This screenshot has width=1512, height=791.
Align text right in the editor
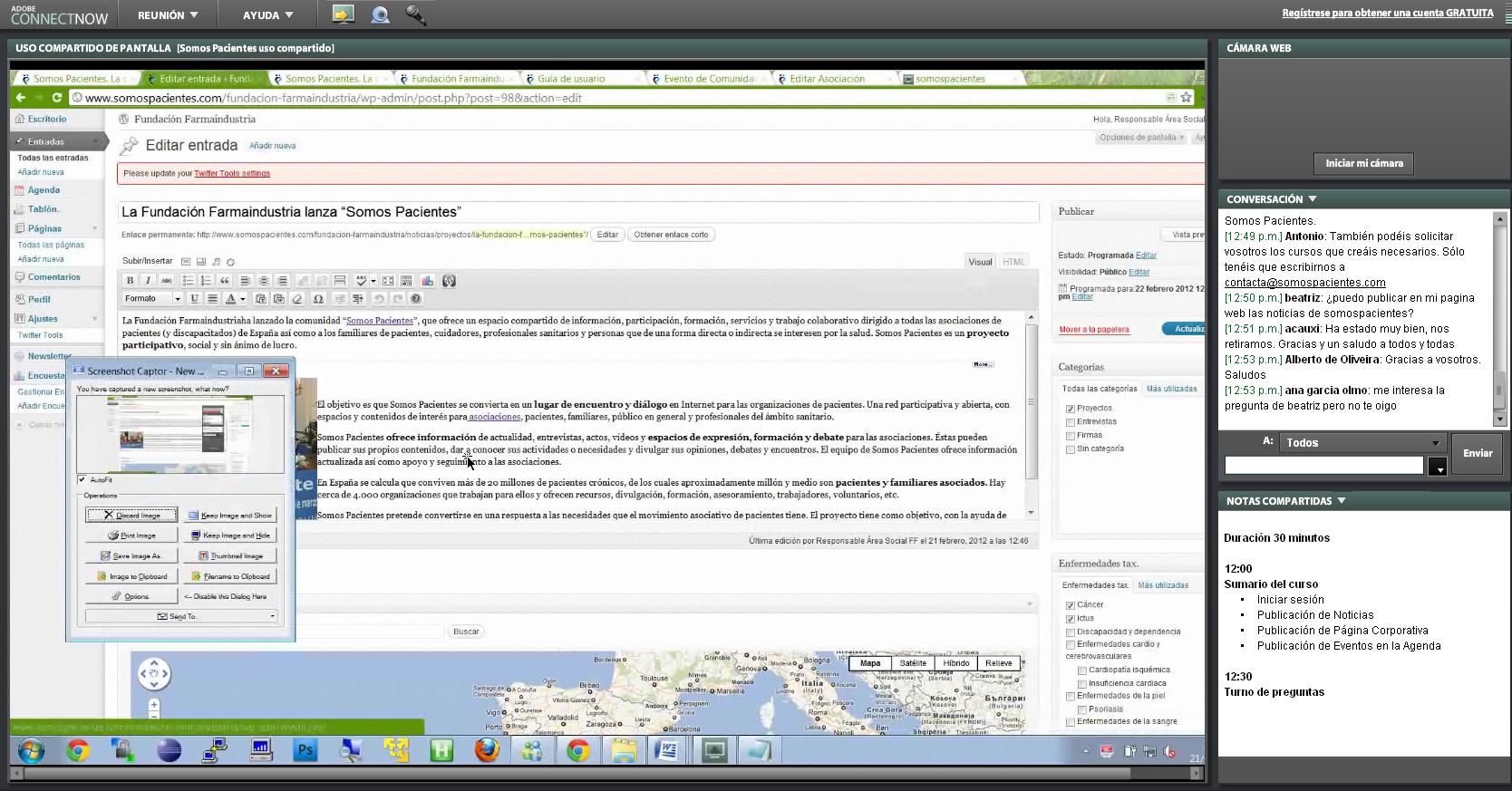[282, 281]
